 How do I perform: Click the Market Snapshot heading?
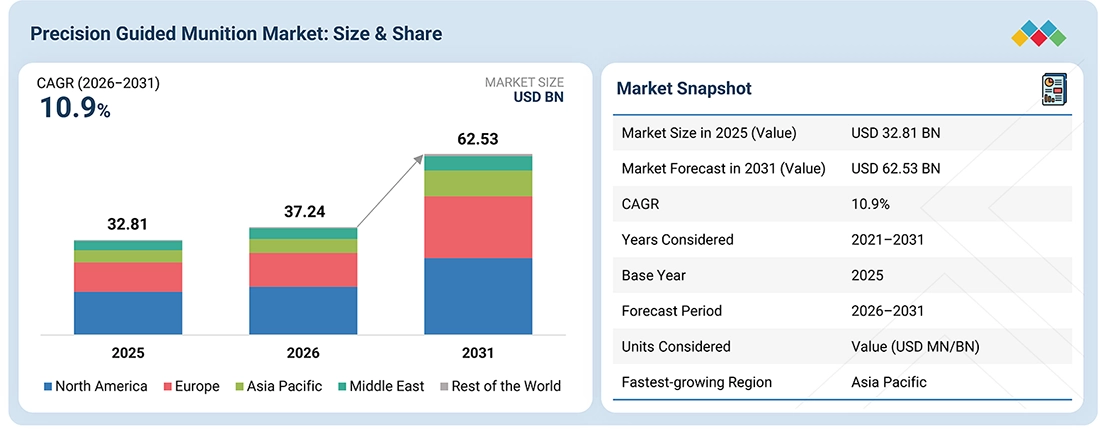[x=684, y=88]
